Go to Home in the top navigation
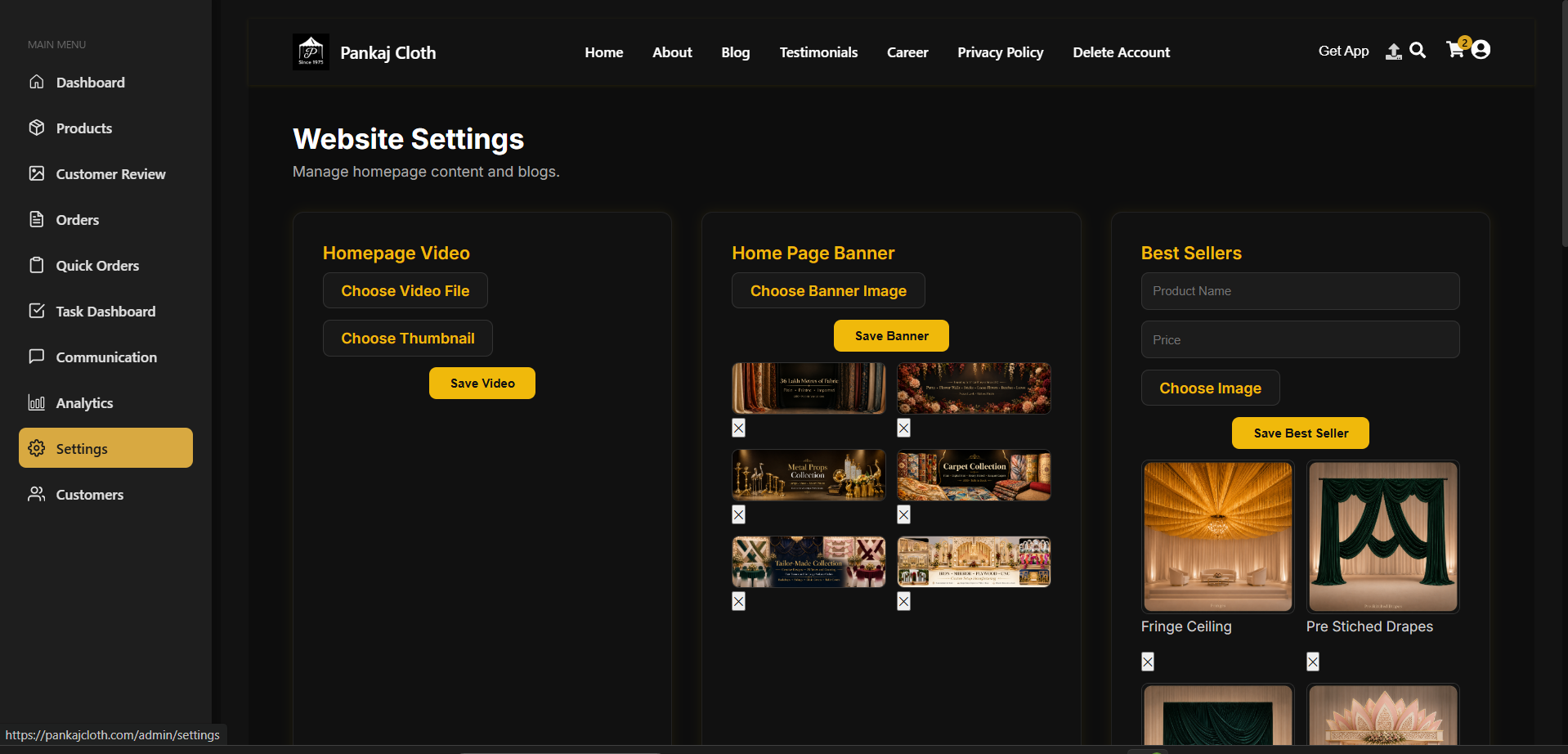The image size is (1568, 754). click(604, 52)
